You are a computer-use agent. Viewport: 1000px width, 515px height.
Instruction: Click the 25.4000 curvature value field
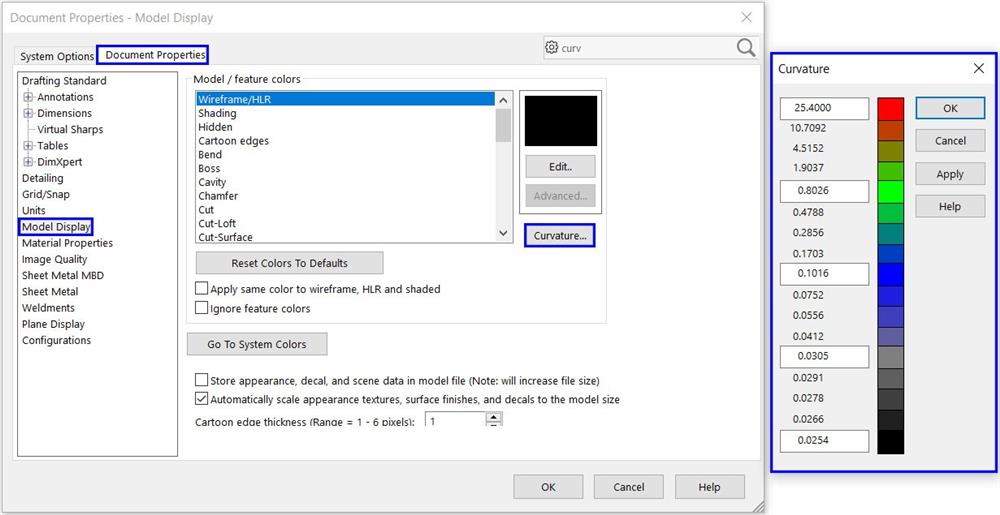coord(824,108)
